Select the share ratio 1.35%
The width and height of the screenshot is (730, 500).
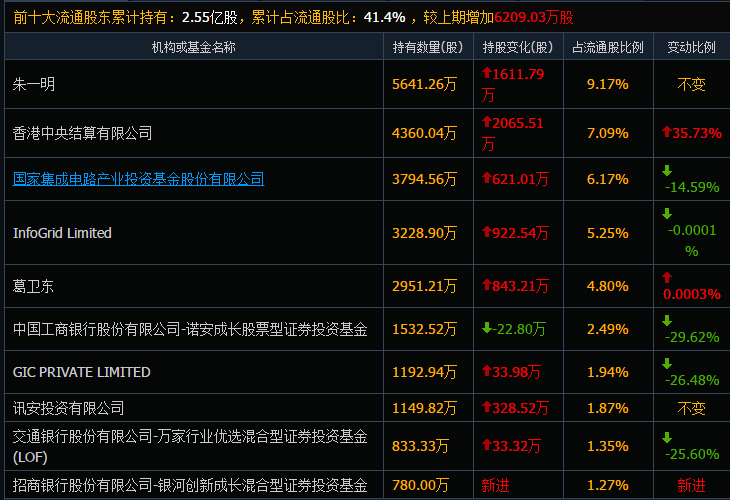608,446
